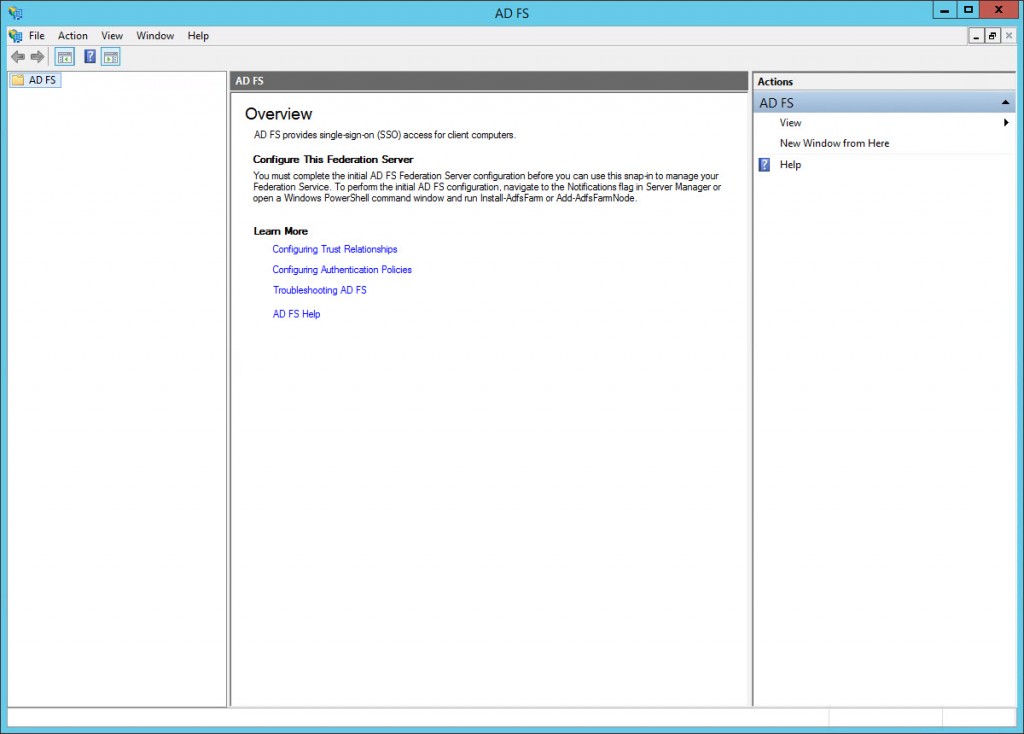This screenshot has width=1024, height=734.
Task: Open the AD FS Help link
Action: 296,313
